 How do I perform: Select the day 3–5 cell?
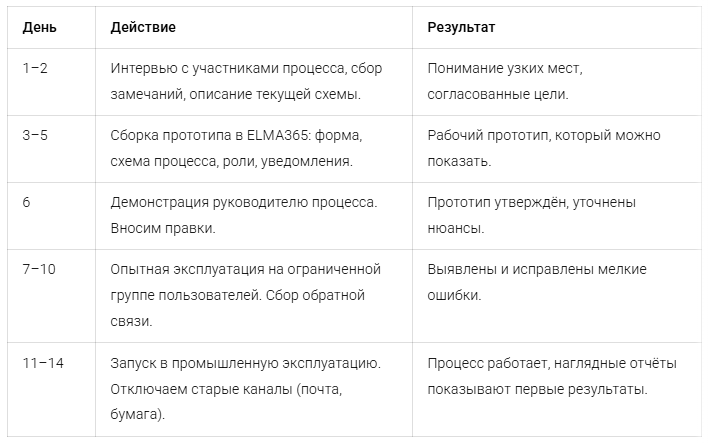pos(51,149)
